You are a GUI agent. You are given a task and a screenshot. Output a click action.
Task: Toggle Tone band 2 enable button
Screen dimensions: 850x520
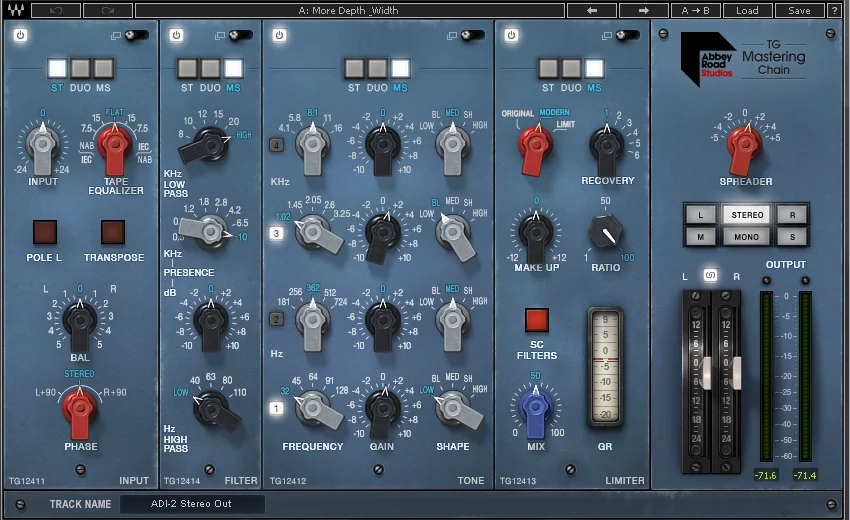[x=276, y=319]
